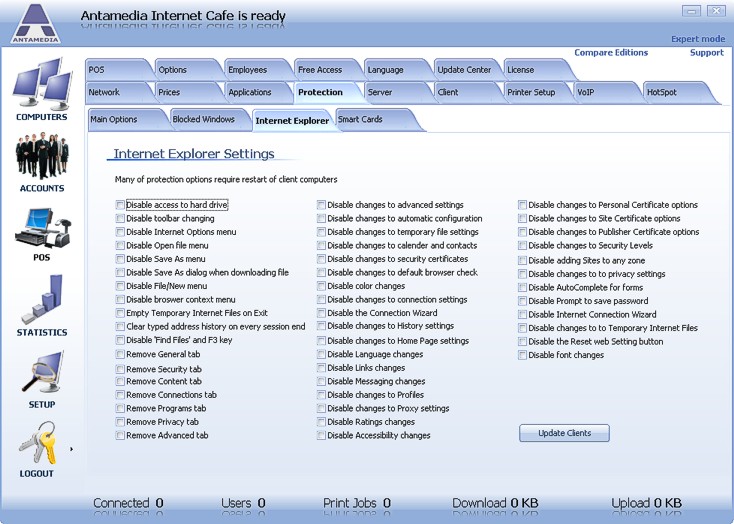This screenshot has width=734, height=524.
Task: Switch to the VoIP tab
Action: click(x=606, y=92)
